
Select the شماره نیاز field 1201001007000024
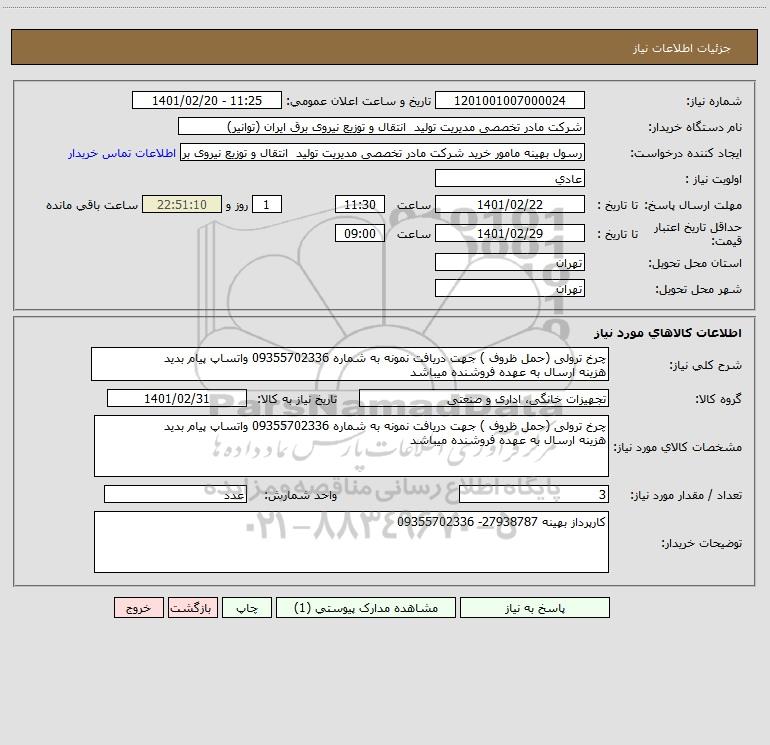[x=510, y=100]
